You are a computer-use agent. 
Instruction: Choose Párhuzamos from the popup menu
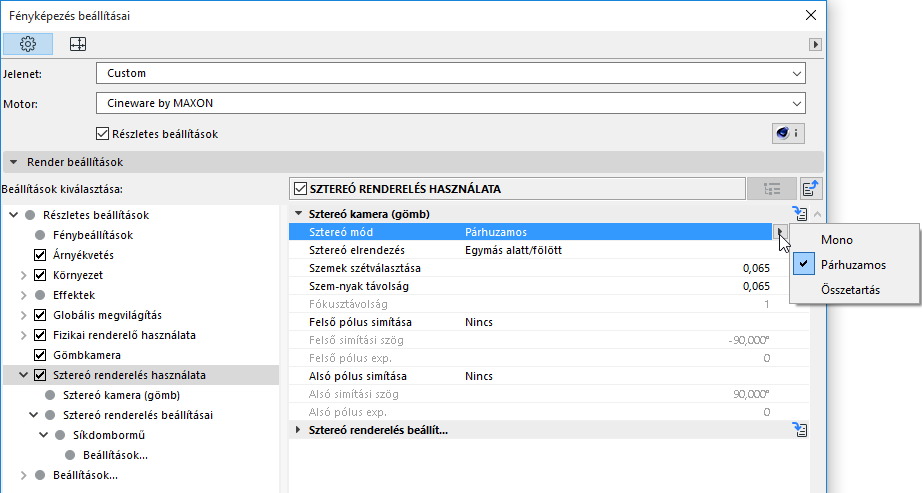[x=854, y=265]
